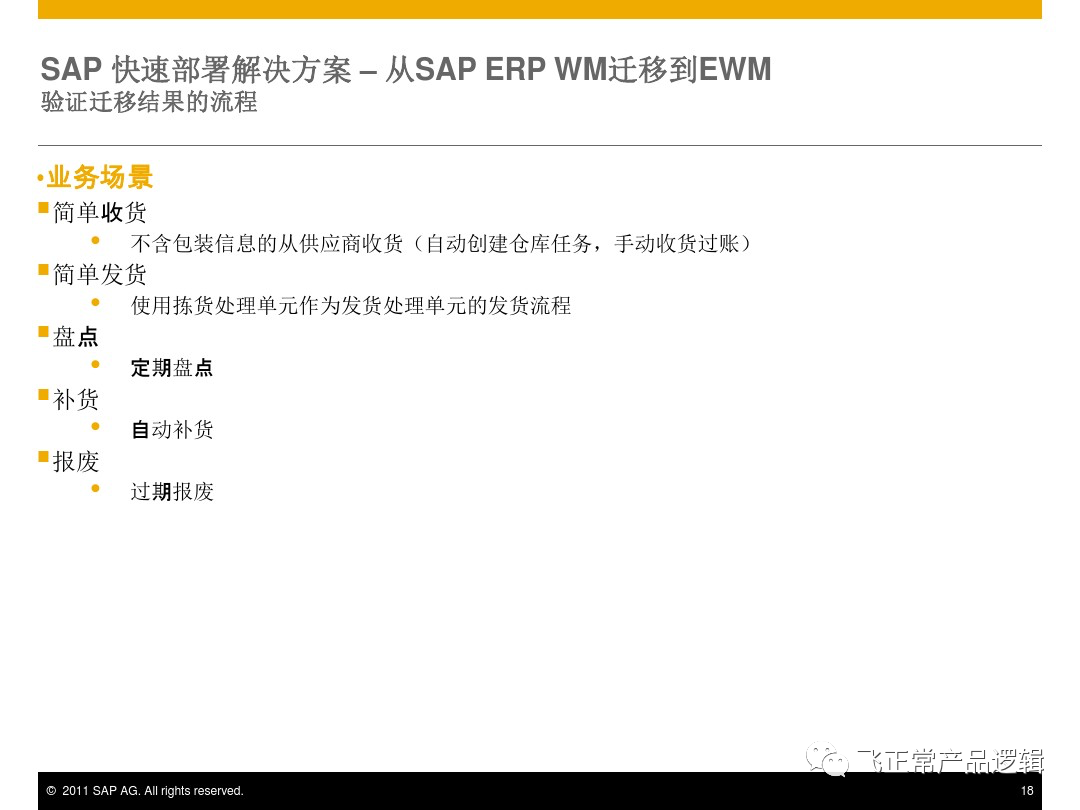Click the round bullet before 自动补货
Screen dimensions: 1080x810
pos(95,424)
